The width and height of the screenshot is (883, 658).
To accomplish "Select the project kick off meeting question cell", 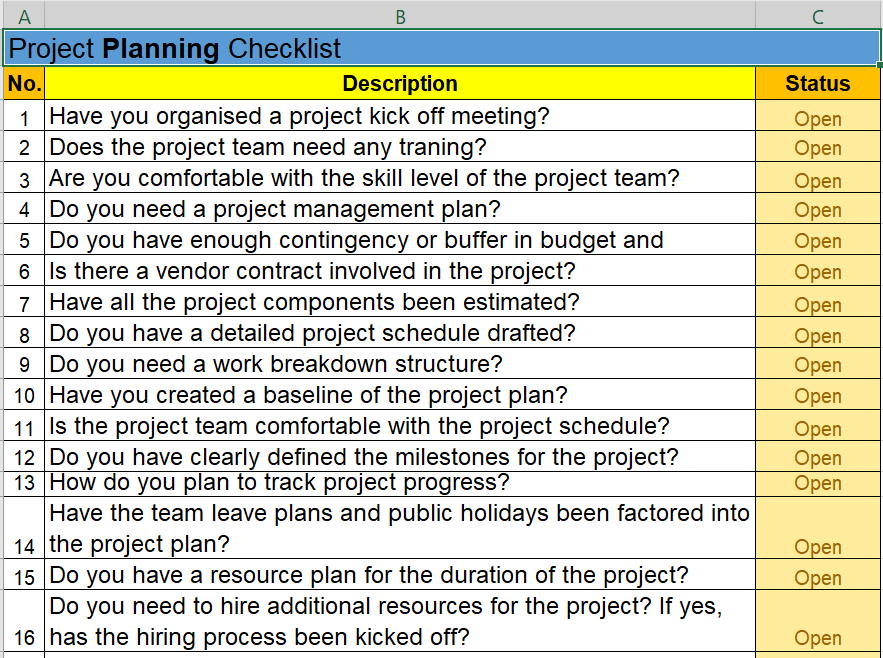I will pos(400,117).
